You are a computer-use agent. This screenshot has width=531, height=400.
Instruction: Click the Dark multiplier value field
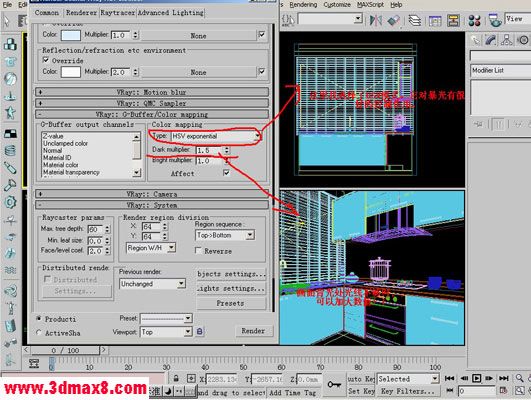click(209, 150)
